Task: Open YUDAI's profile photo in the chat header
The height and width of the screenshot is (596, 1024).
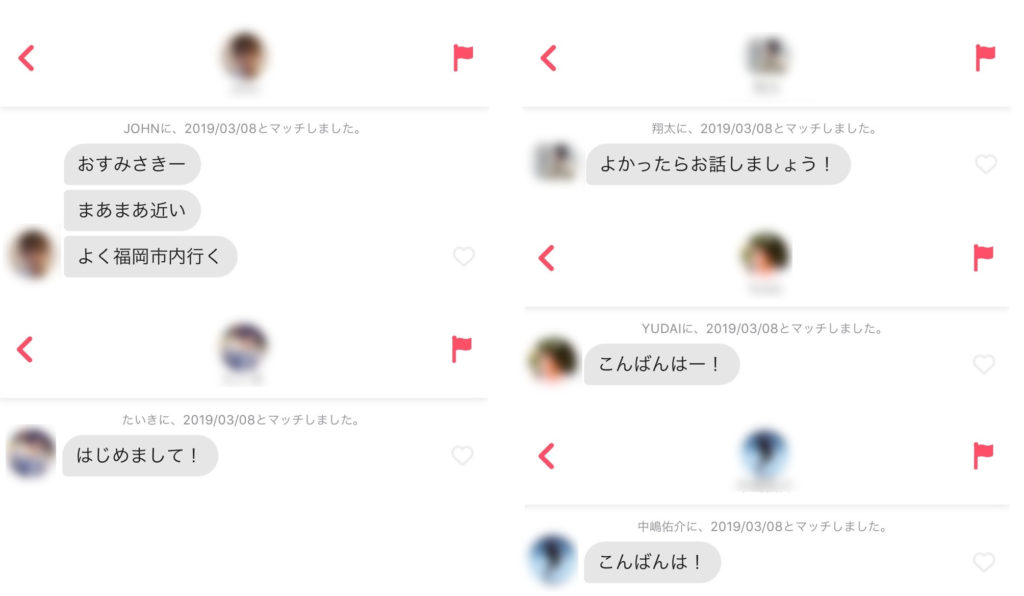Action: point(765,253)
